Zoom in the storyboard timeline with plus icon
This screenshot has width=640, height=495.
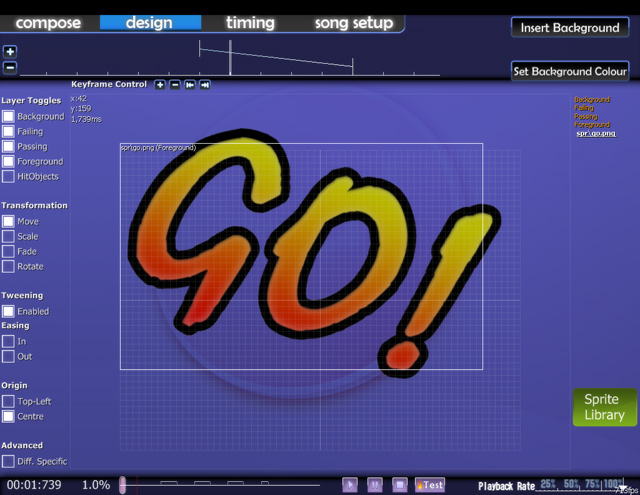[10, 52]
